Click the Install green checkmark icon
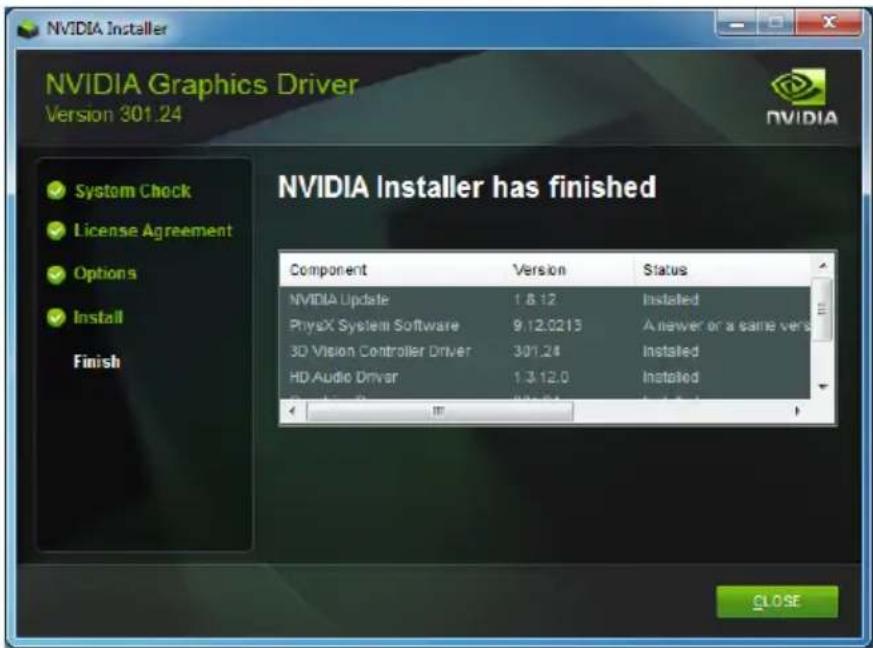The width and height of the screenshot is (873, 648). [x=56, y=317]
